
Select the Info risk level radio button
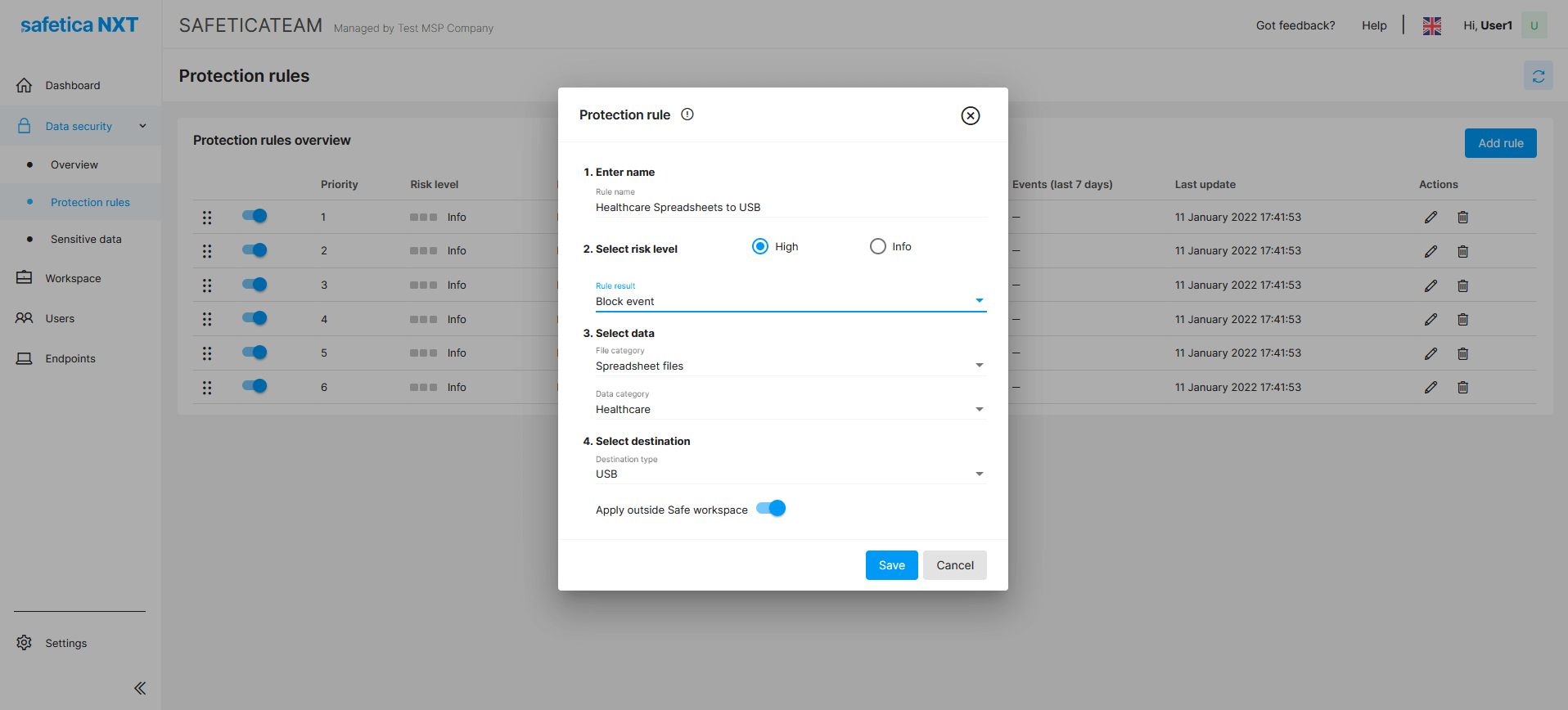click(877, 246)
